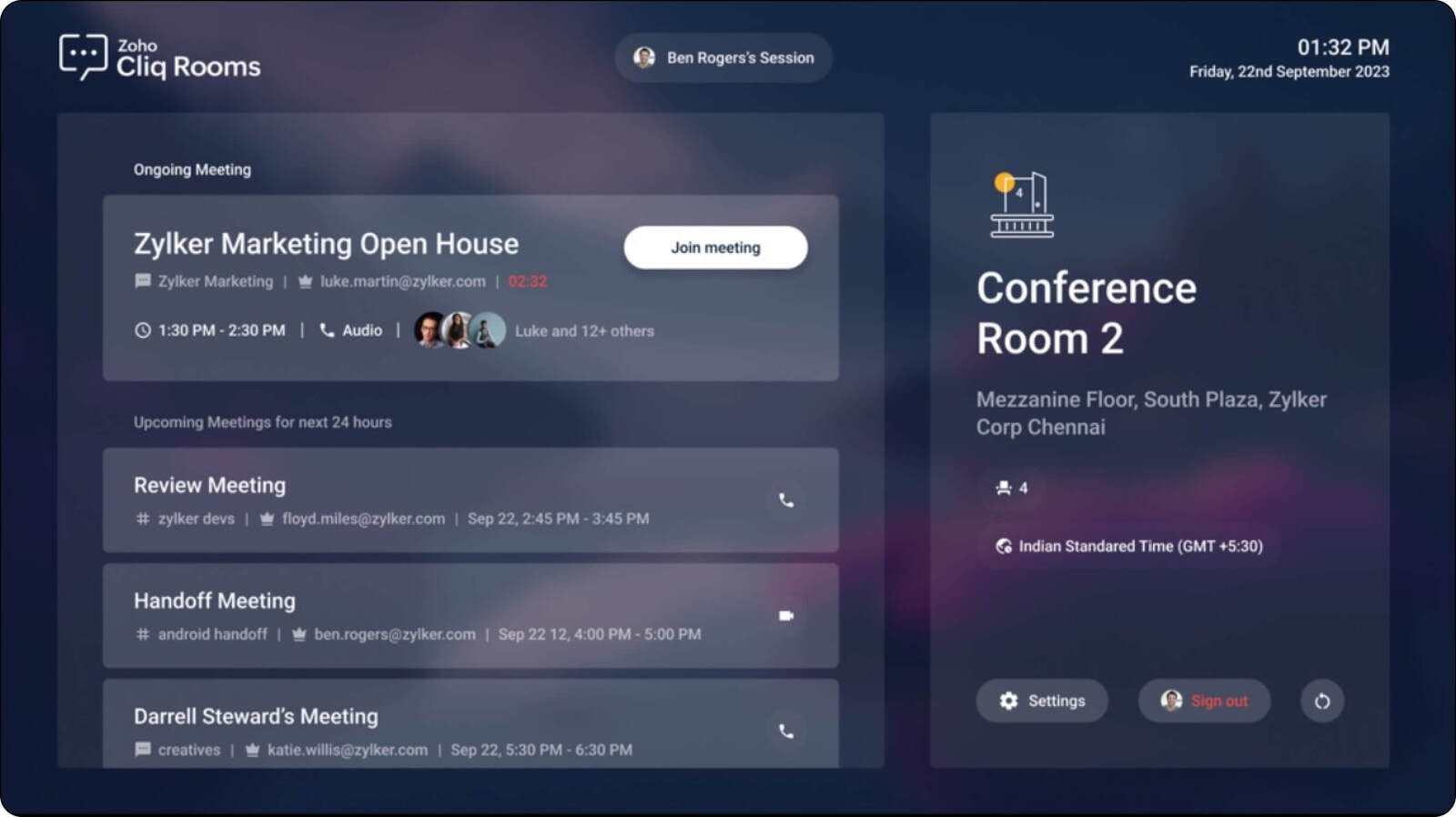Click the crown icon beside luke.martin@zylker.com
Screen dimensions: 1456x817
pyautogui.click(x=305, y=281)
